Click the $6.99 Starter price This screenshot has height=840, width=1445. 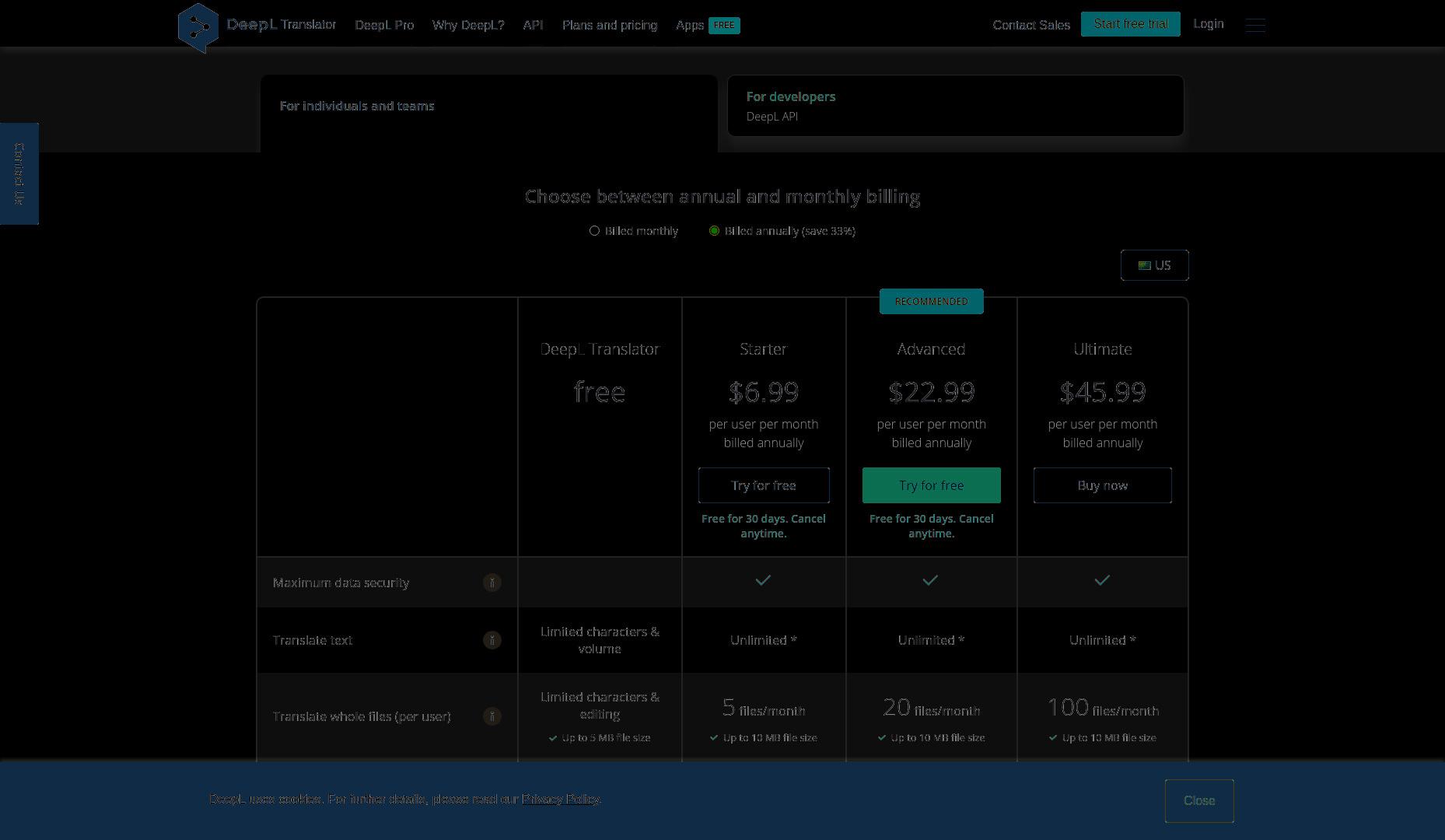(x=764, y=392)
